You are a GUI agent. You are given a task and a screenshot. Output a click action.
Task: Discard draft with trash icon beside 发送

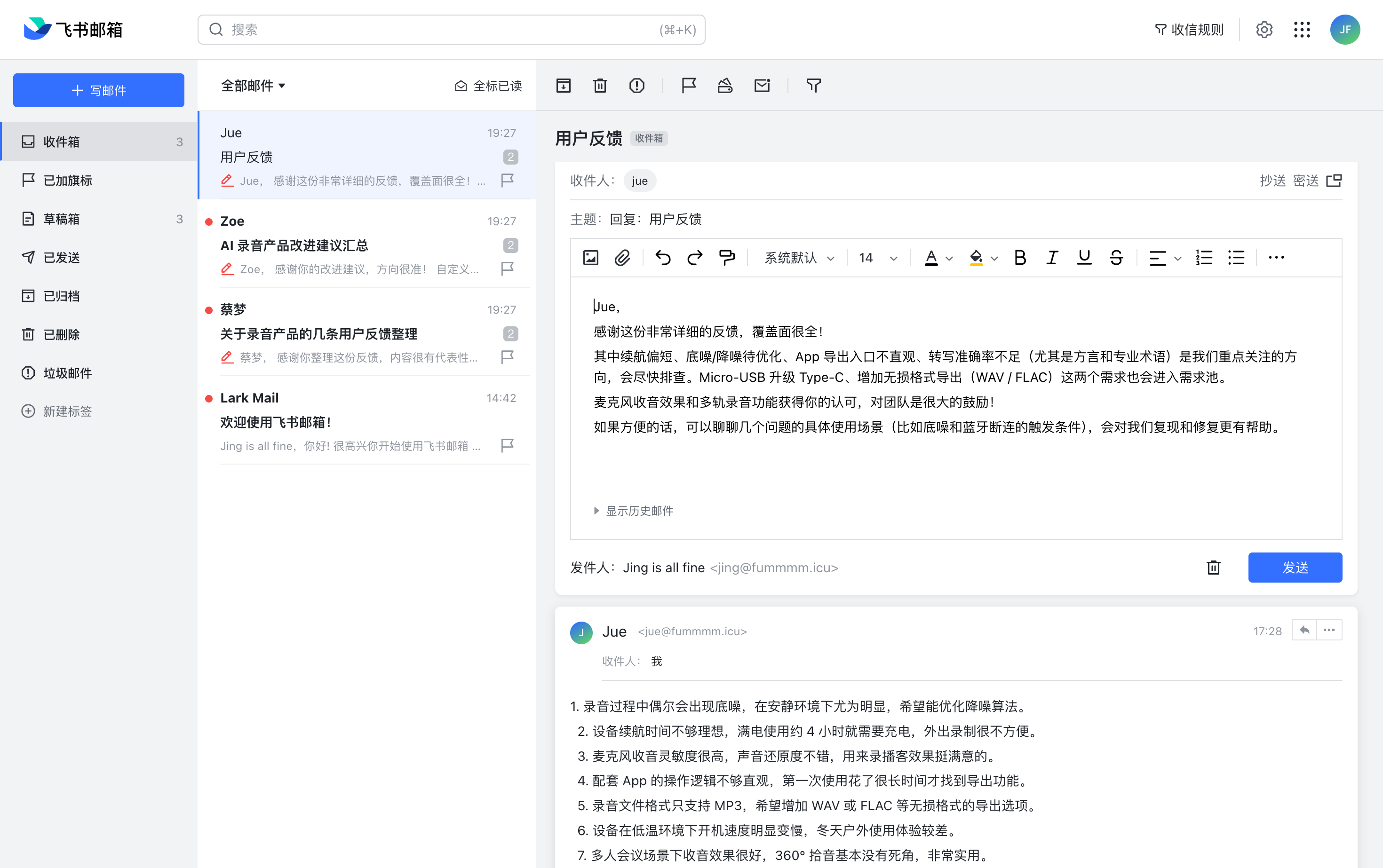click(1213, 567)
